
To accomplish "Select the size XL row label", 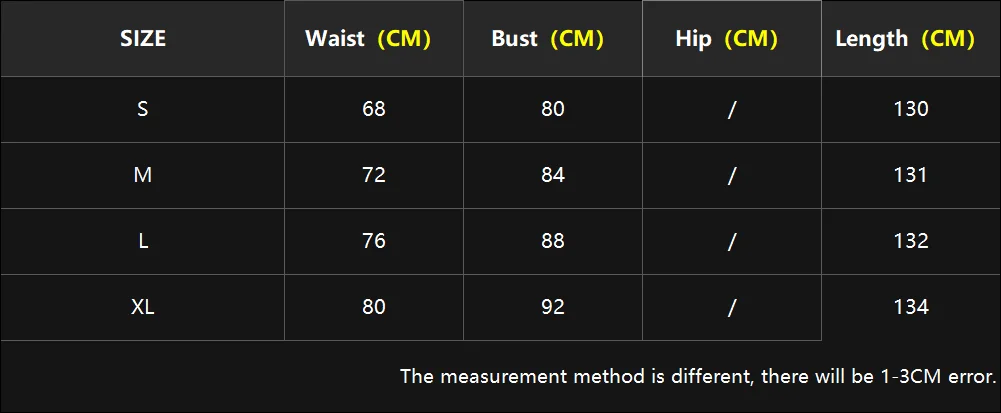I will pos(142,308).
